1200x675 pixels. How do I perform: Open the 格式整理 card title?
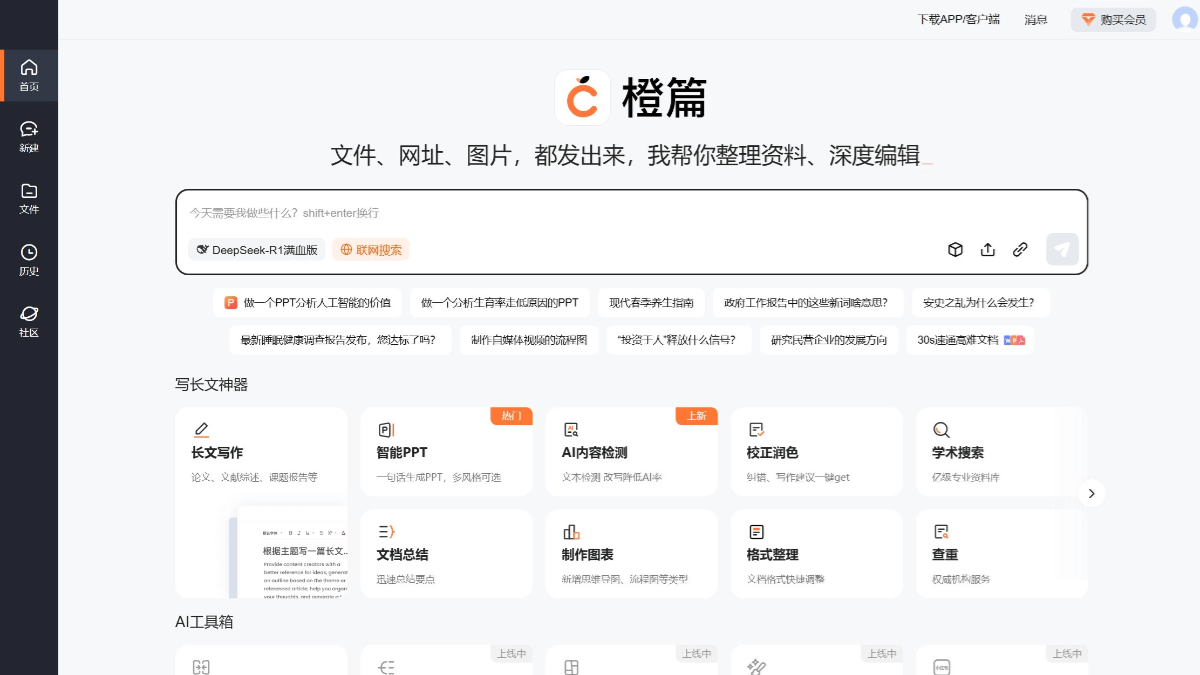[772, 555]
